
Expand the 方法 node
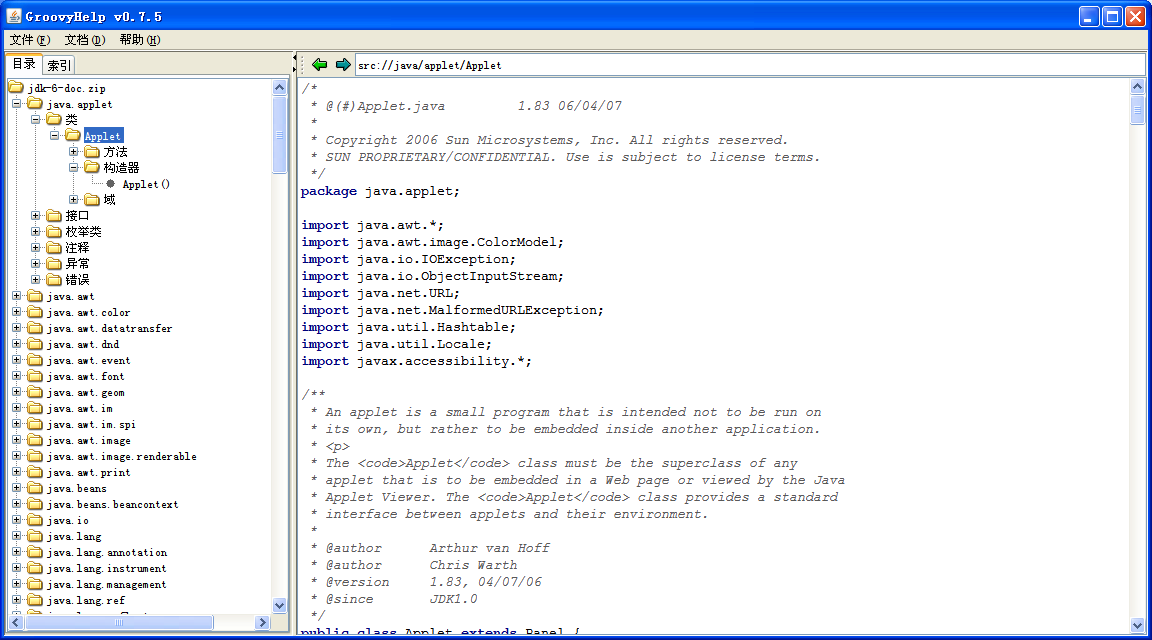[73, 151]
